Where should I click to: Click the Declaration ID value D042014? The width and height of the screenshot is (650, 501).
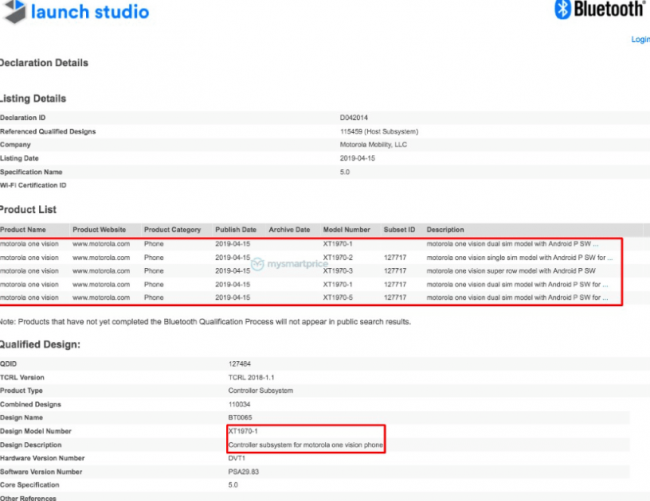point(354,118)
